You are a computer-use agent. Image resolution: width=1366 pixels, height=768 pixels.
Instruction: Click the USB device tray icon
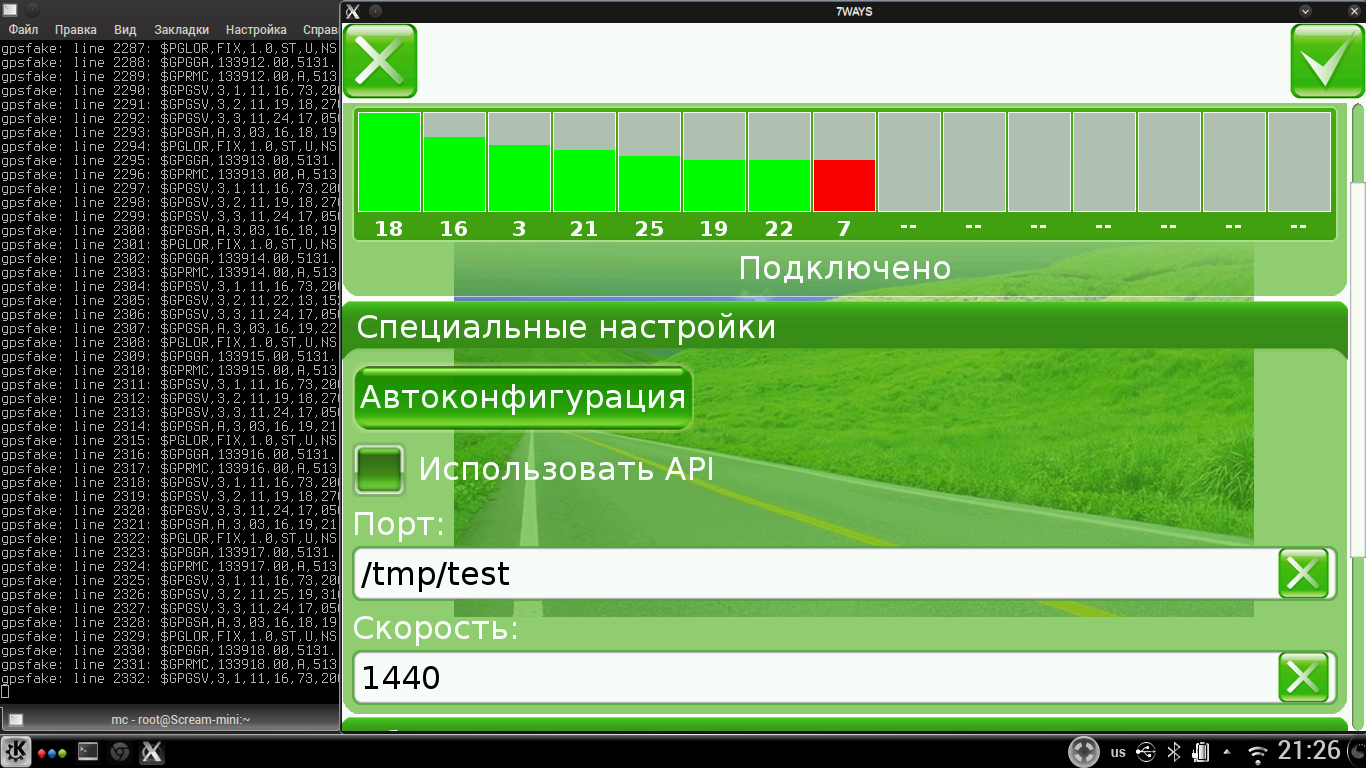click(x=1147, y=752)
